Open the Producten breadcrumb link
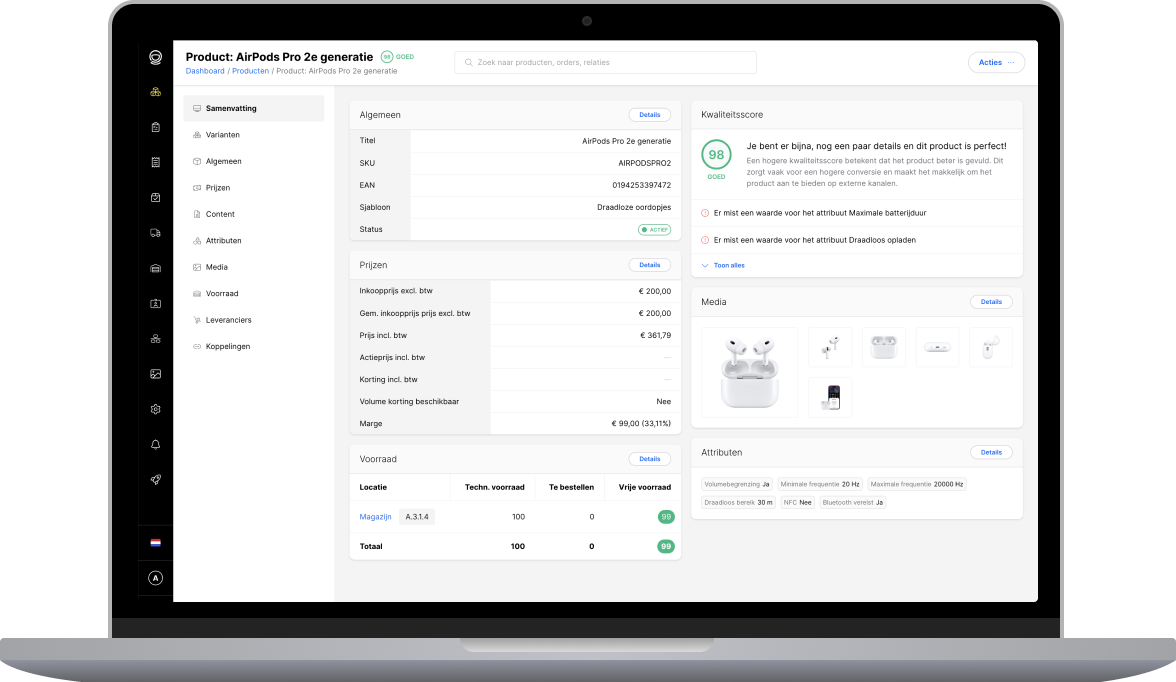 [x=250, y=70]
